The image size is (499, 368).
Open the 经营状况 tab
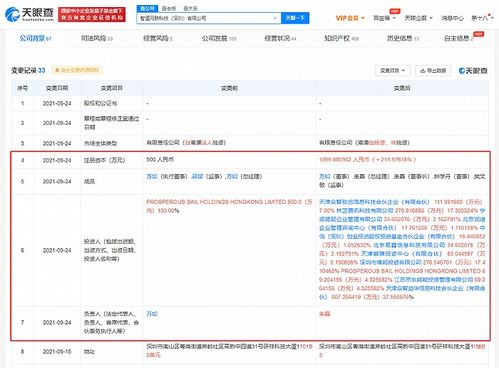[x=280, y=38]
